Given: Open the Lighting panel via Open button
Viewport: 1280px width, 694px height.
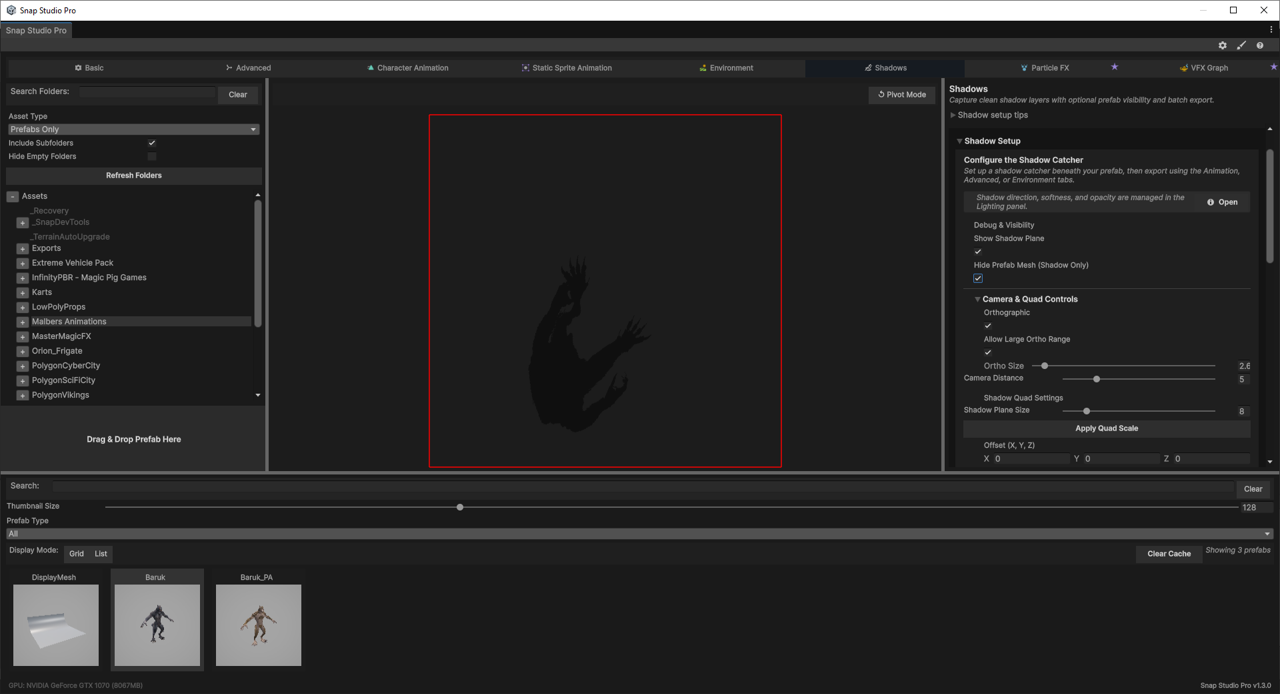Looking at the screenshot, I should 1222,202.
